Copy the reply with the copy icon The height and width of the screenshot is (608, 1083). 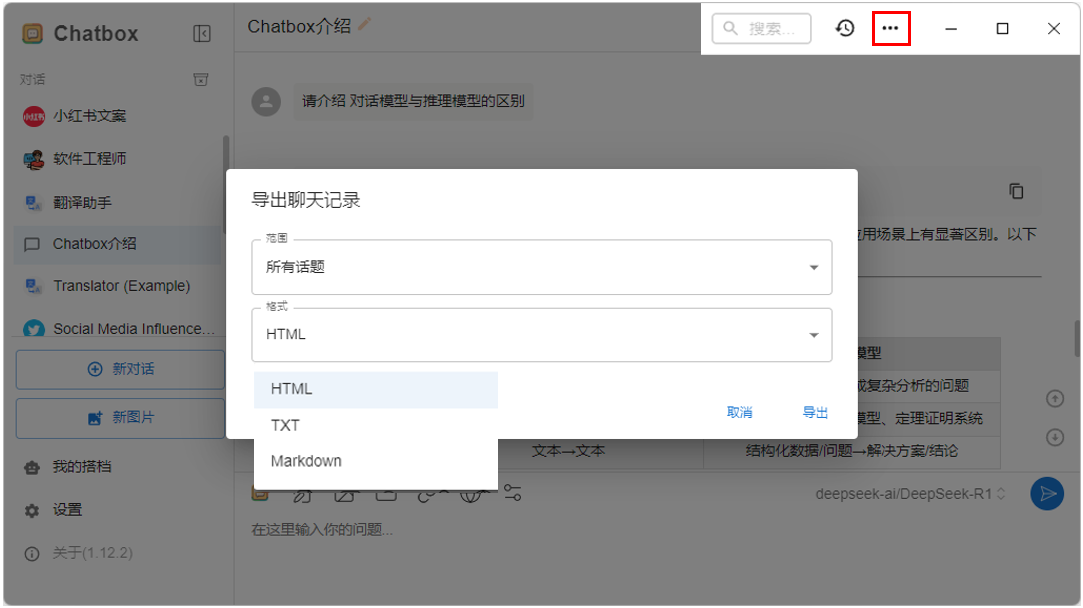pyautogui.click(x=1016, y=191)
